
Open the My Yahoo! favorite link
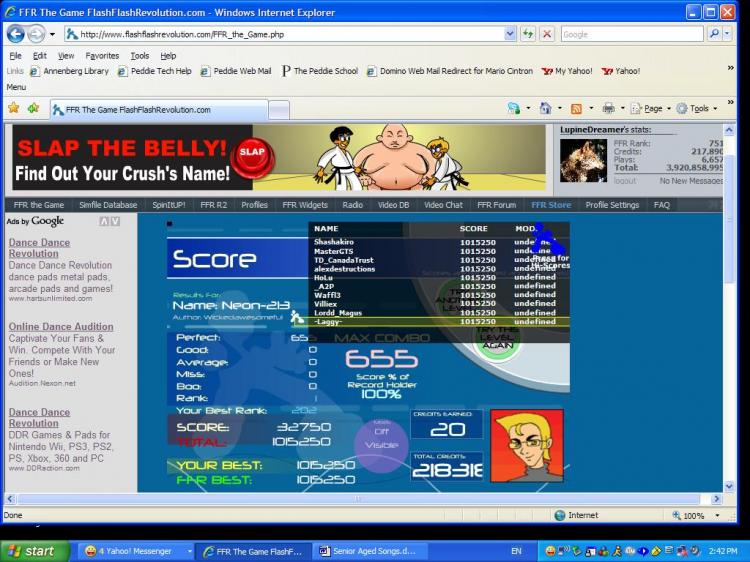click(x=567, y=71)
